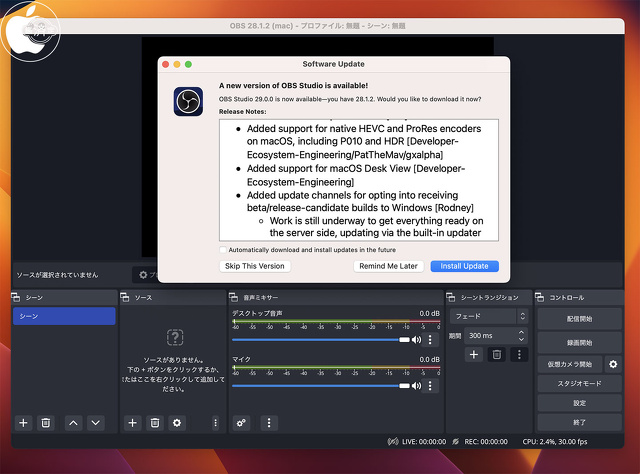Add a new scene with plus button
640x474 pixels.
tap(23, 423)
